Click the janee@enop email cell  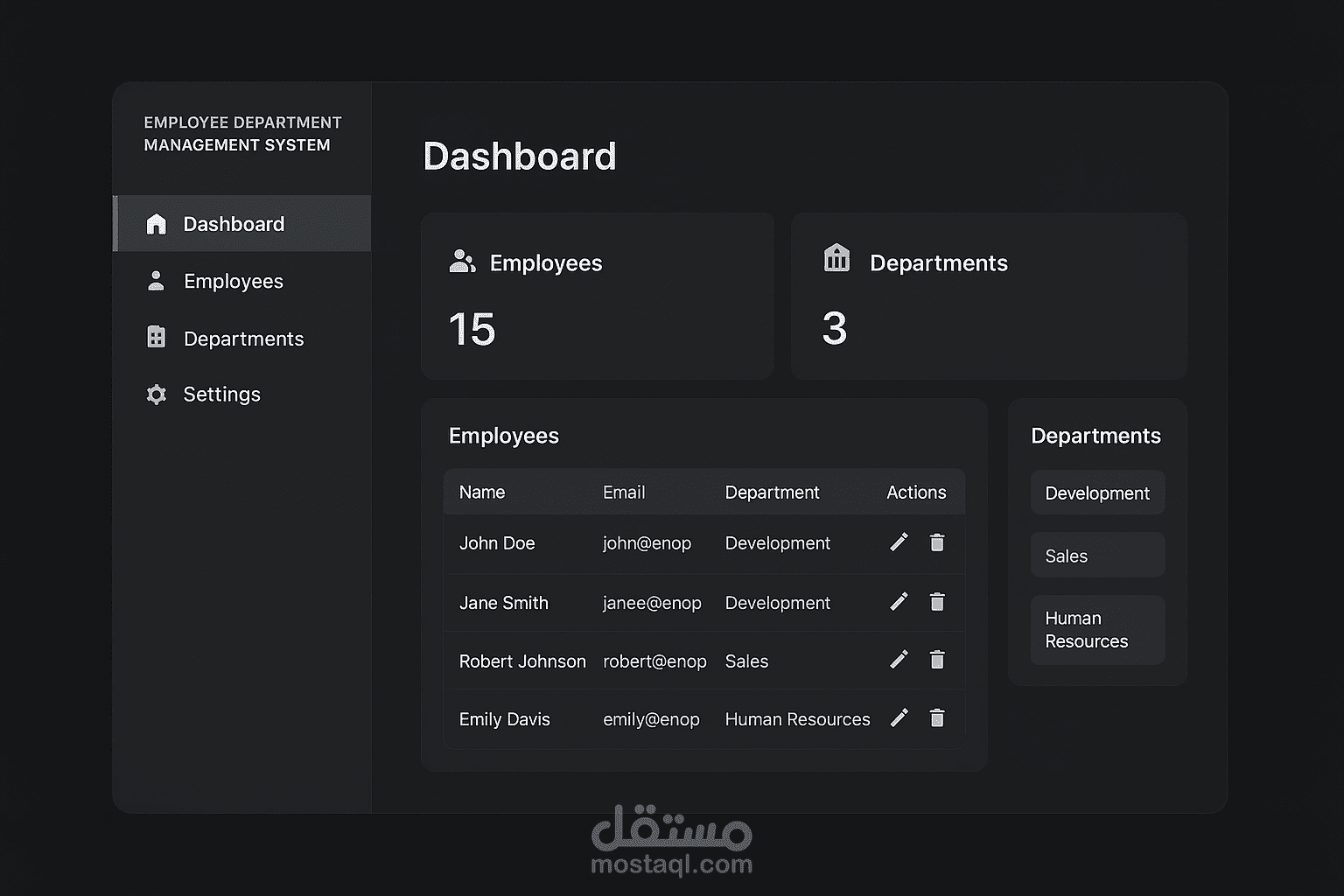652,603
